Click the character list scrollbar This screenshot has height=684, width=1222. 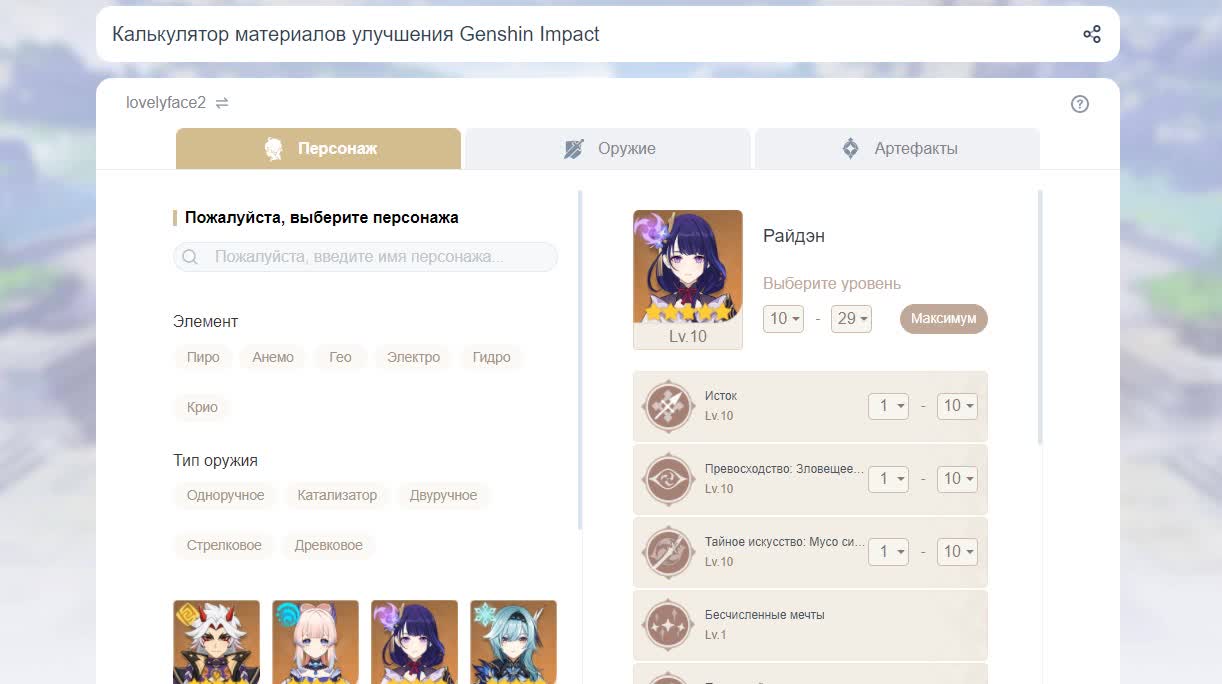point(580,360)
